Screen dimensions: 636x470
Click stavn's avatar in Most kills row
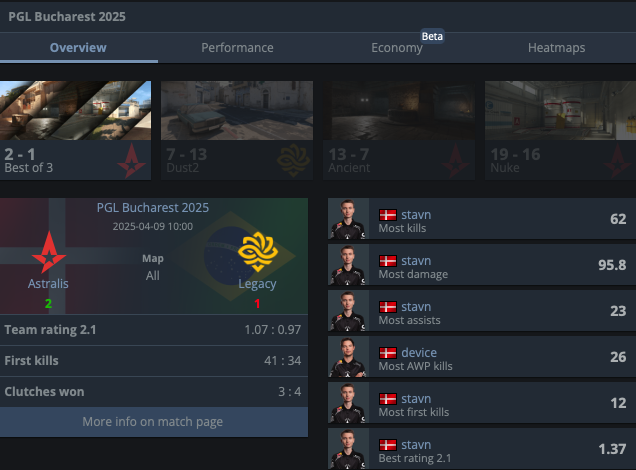pos(348,219)
